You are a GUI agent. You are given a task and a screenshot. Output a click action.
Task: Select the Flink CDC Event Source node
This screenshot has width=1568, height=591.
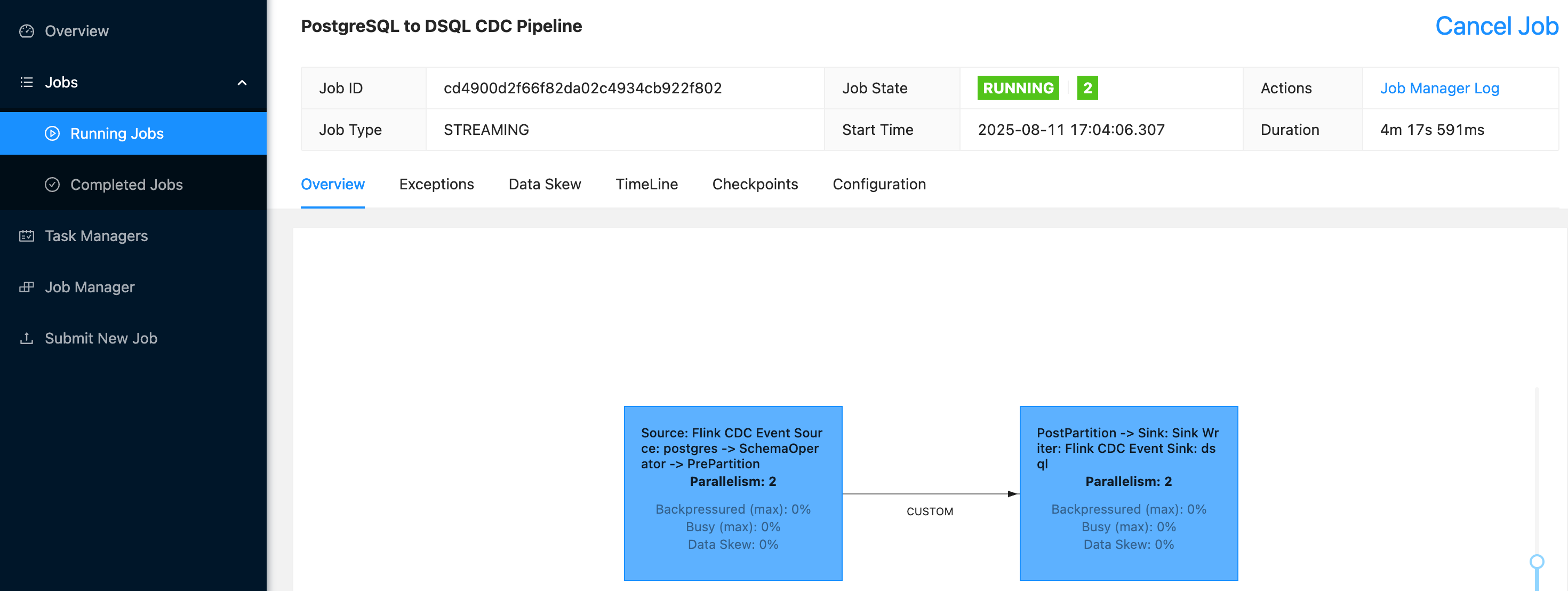733,493
